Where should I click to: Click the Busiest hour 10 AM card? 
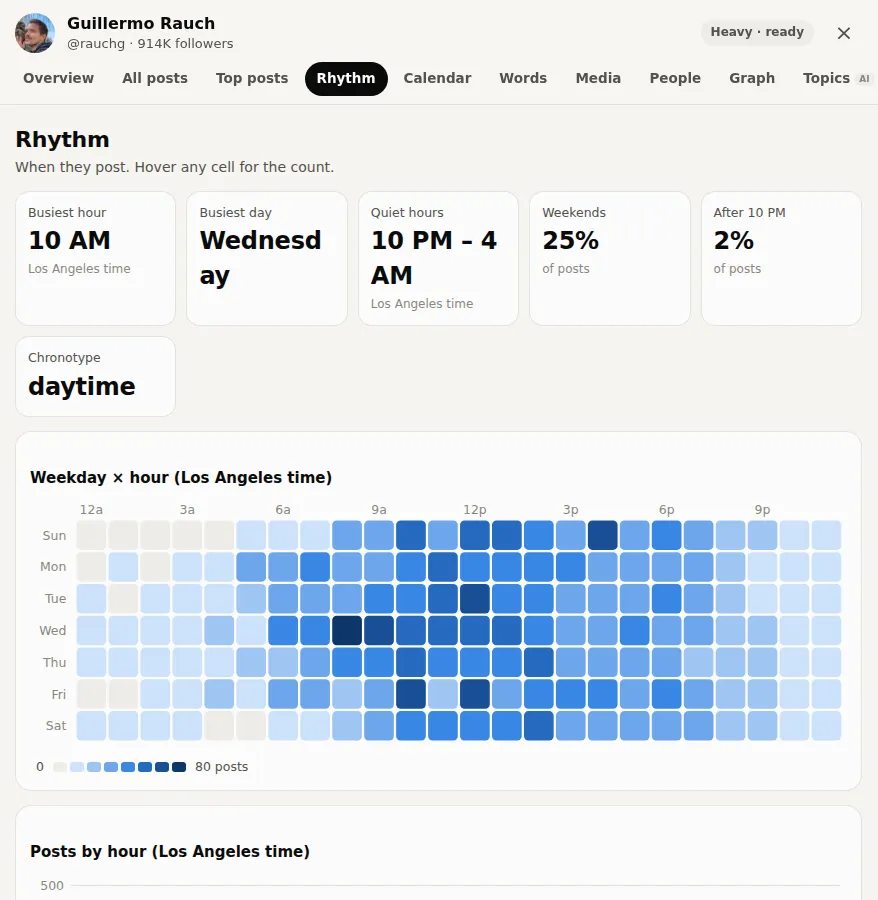95,258
